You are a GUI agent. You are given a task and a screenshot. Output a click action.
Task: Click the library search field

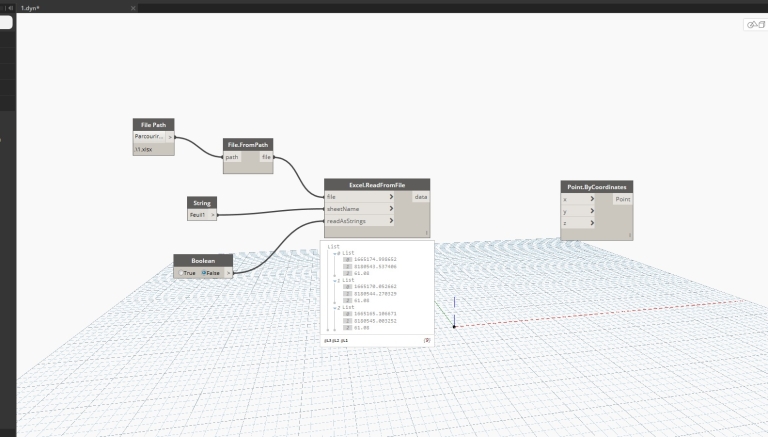[6, 22]
